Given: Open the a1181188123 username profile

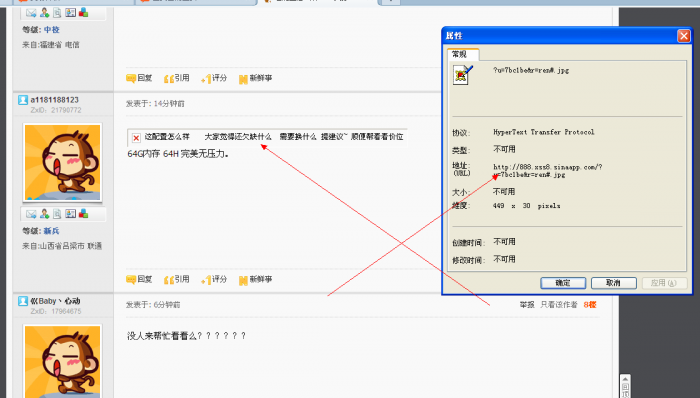Looking at the screenshot, I should 54,100.
